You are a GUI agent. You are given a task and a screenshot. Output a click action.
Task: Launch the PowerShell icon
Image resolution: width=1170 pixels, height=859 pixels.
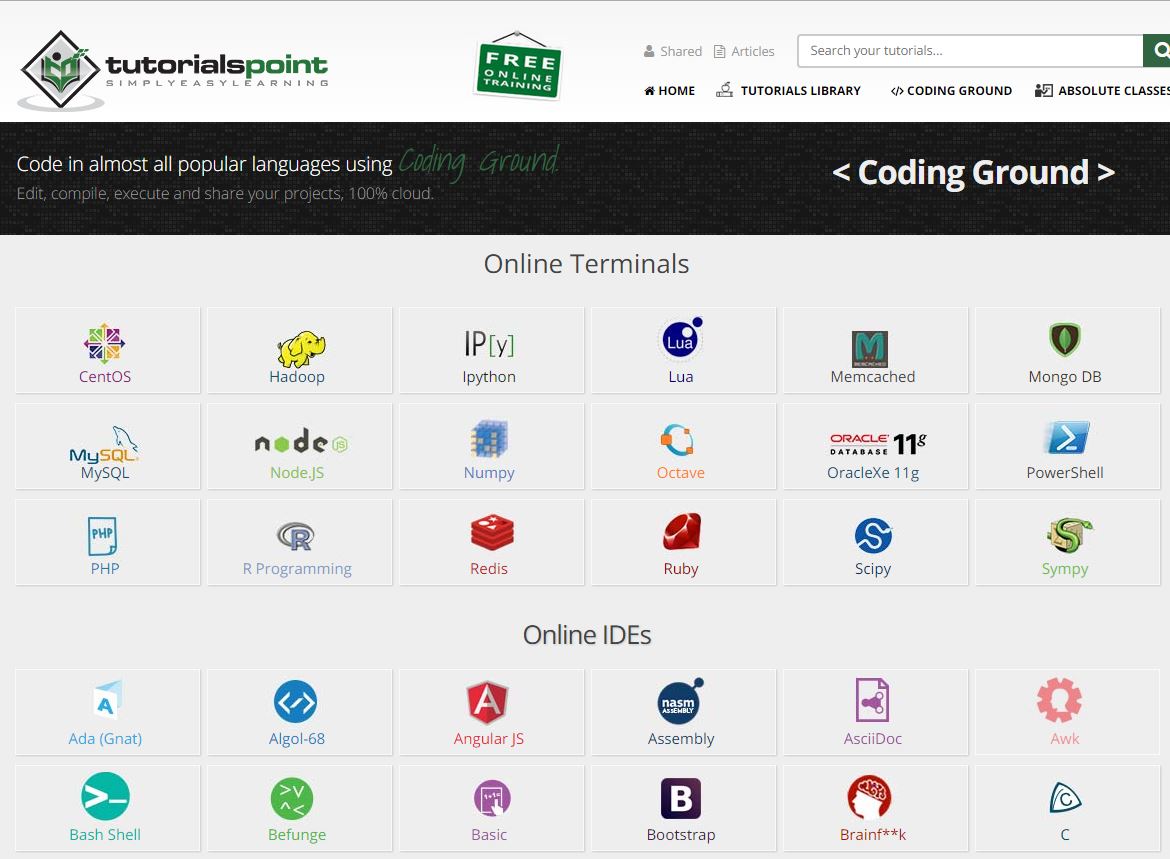(x=1068, y=438)
